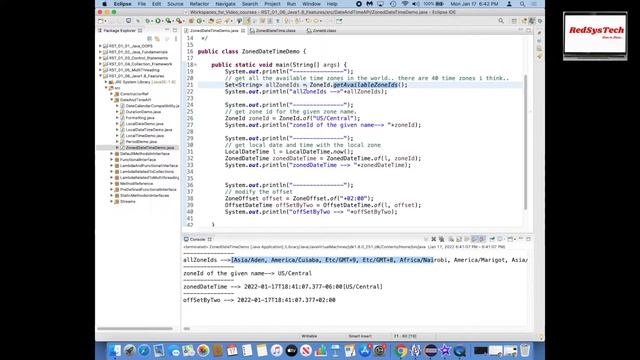Expand the ConstructorRef package
This screenshot has height=360, width=640.
111,94
